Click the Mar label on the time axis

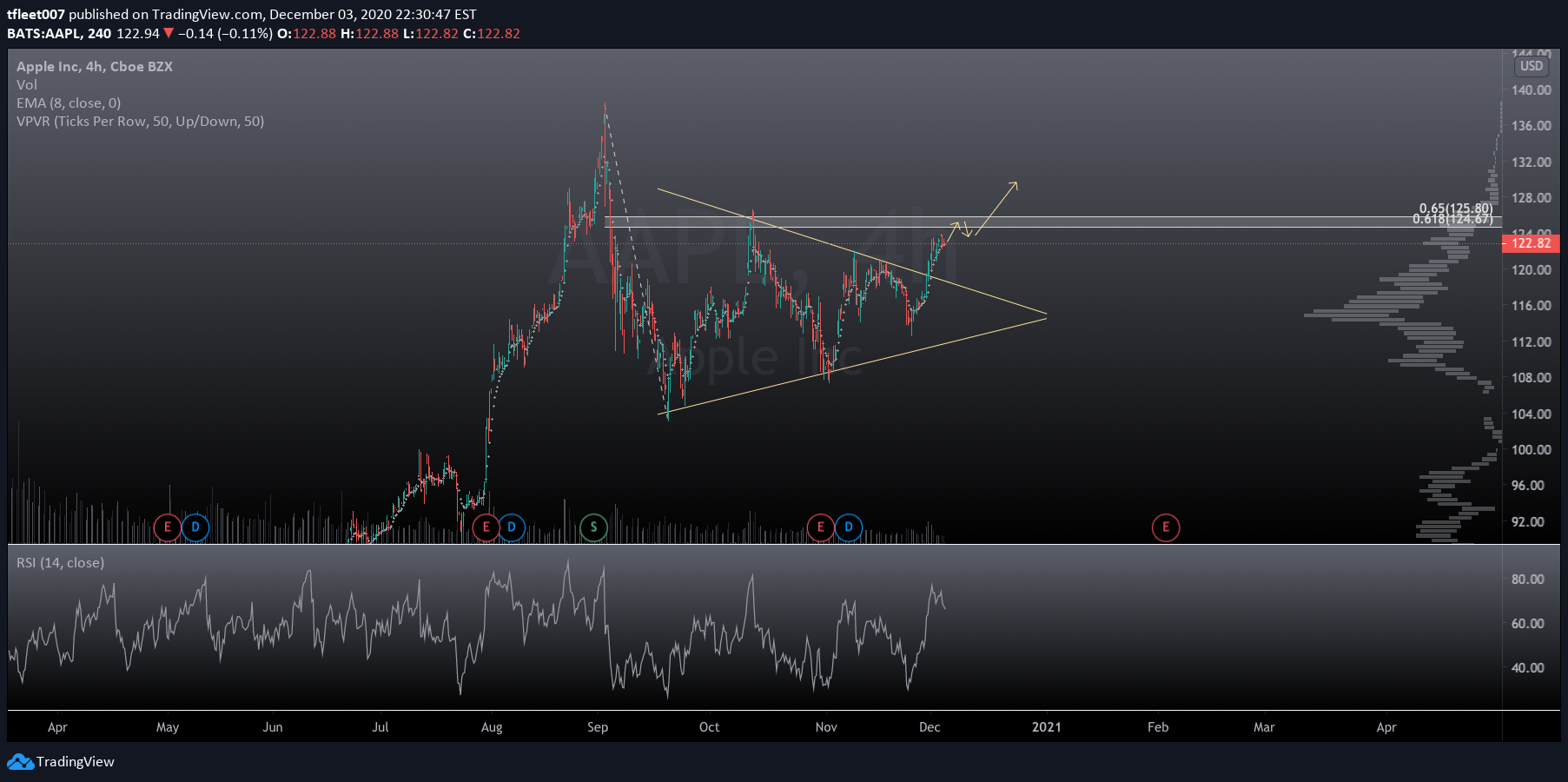1264,727
